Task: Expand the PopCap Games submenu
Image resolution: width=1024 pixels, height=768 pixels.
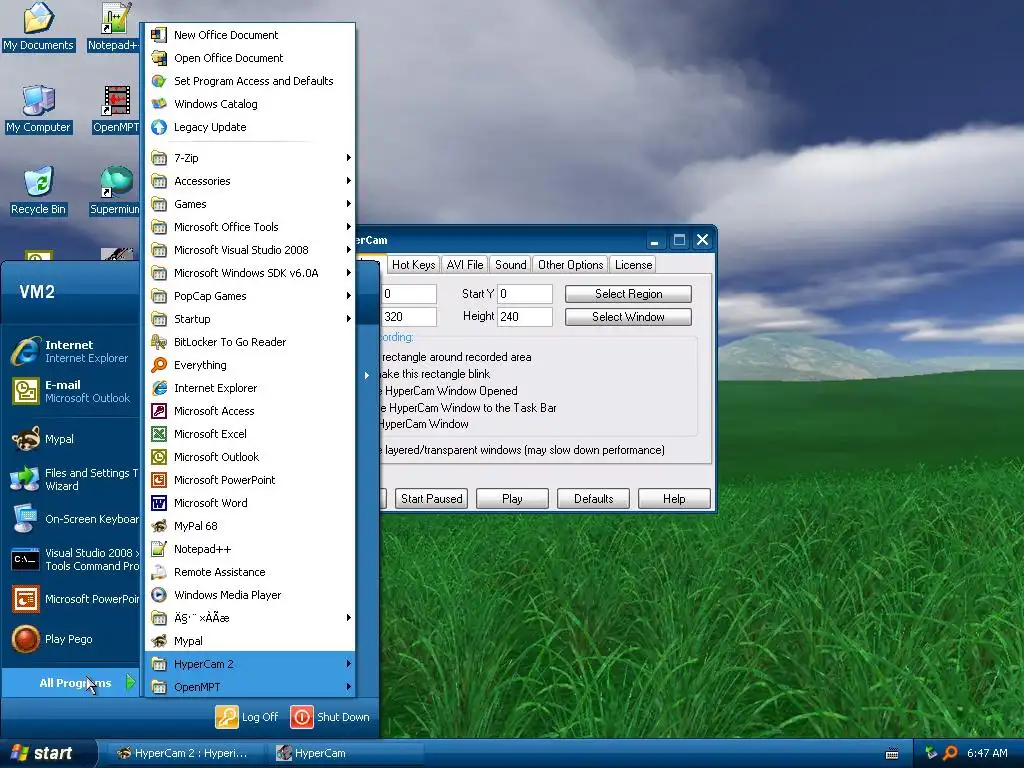Action: [x=249, y=296]
